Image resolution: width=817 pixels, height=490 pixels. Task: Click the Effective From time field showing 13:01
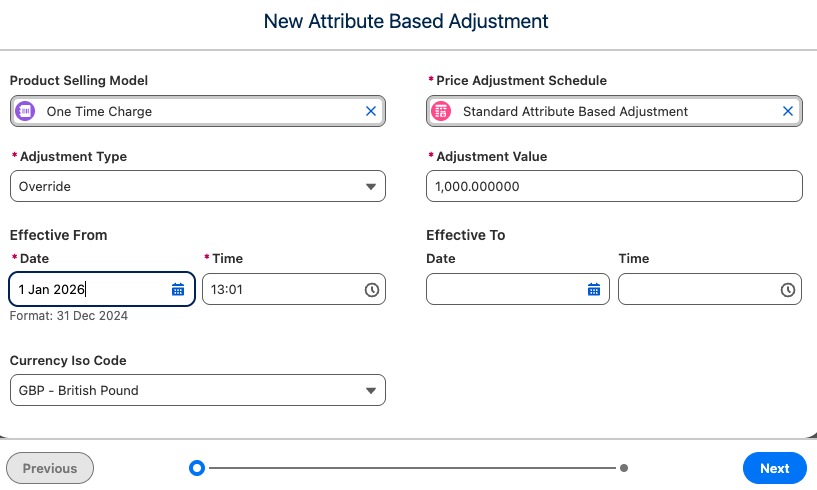click(280, 289)
